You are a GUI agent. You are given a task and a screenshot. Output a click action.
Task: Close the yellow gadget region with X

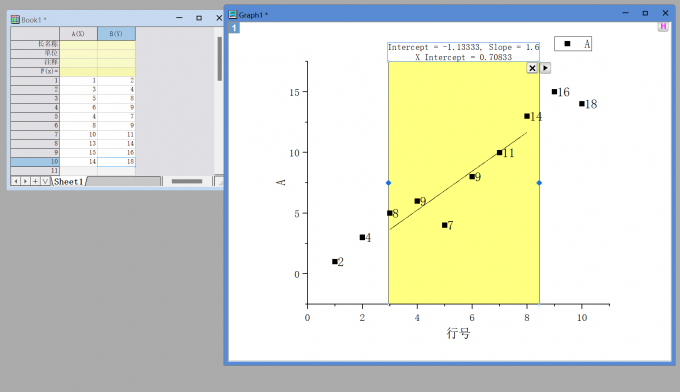tap(532, 68)
